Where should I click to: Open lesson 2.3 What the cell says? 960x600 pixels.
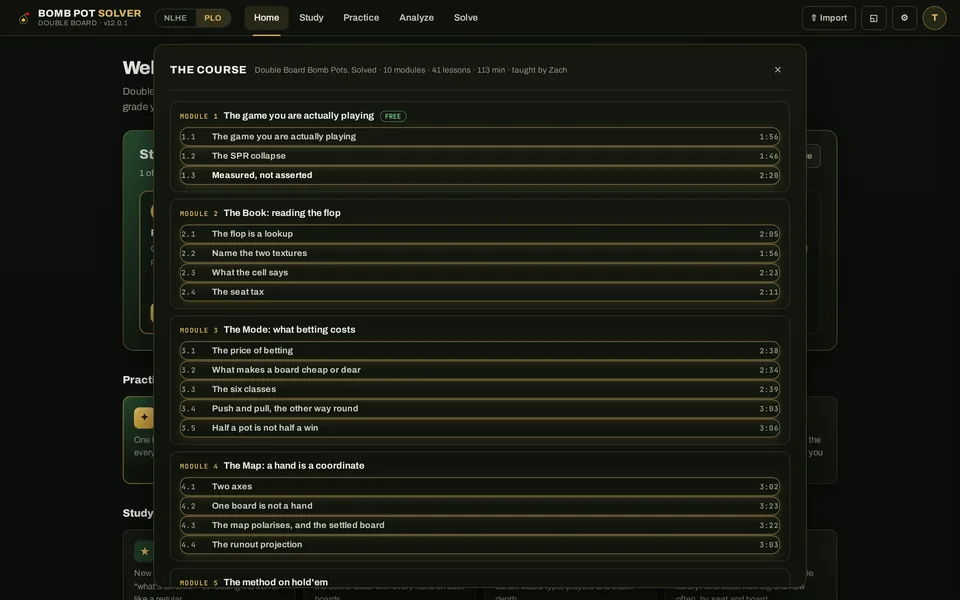pos(479,272)
